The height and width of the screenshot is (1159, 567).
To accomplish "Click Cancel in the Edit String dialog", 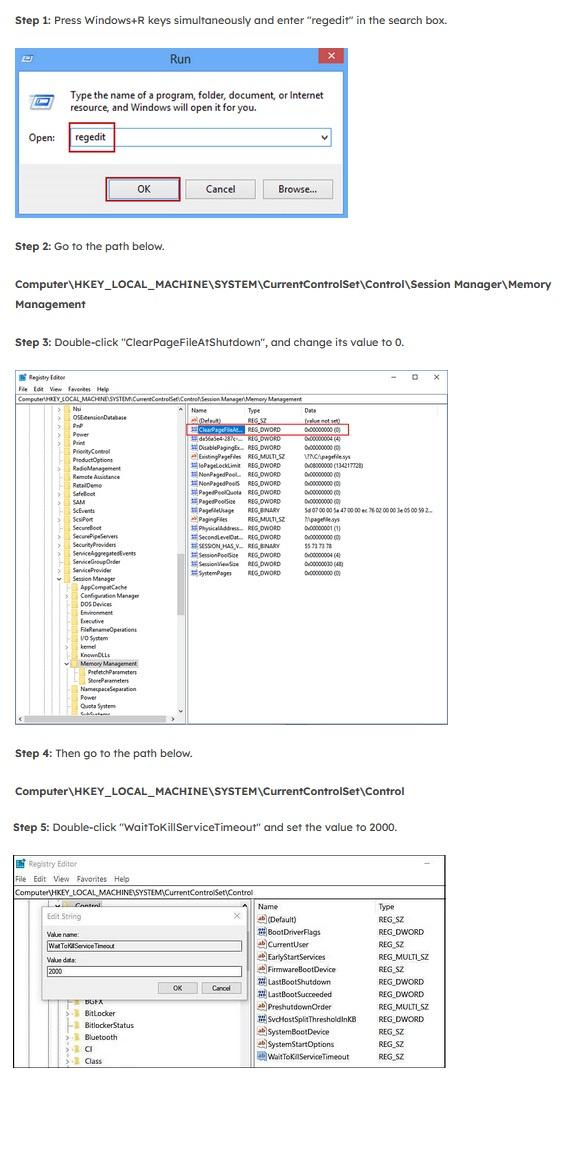I will [x=221, y=988].
